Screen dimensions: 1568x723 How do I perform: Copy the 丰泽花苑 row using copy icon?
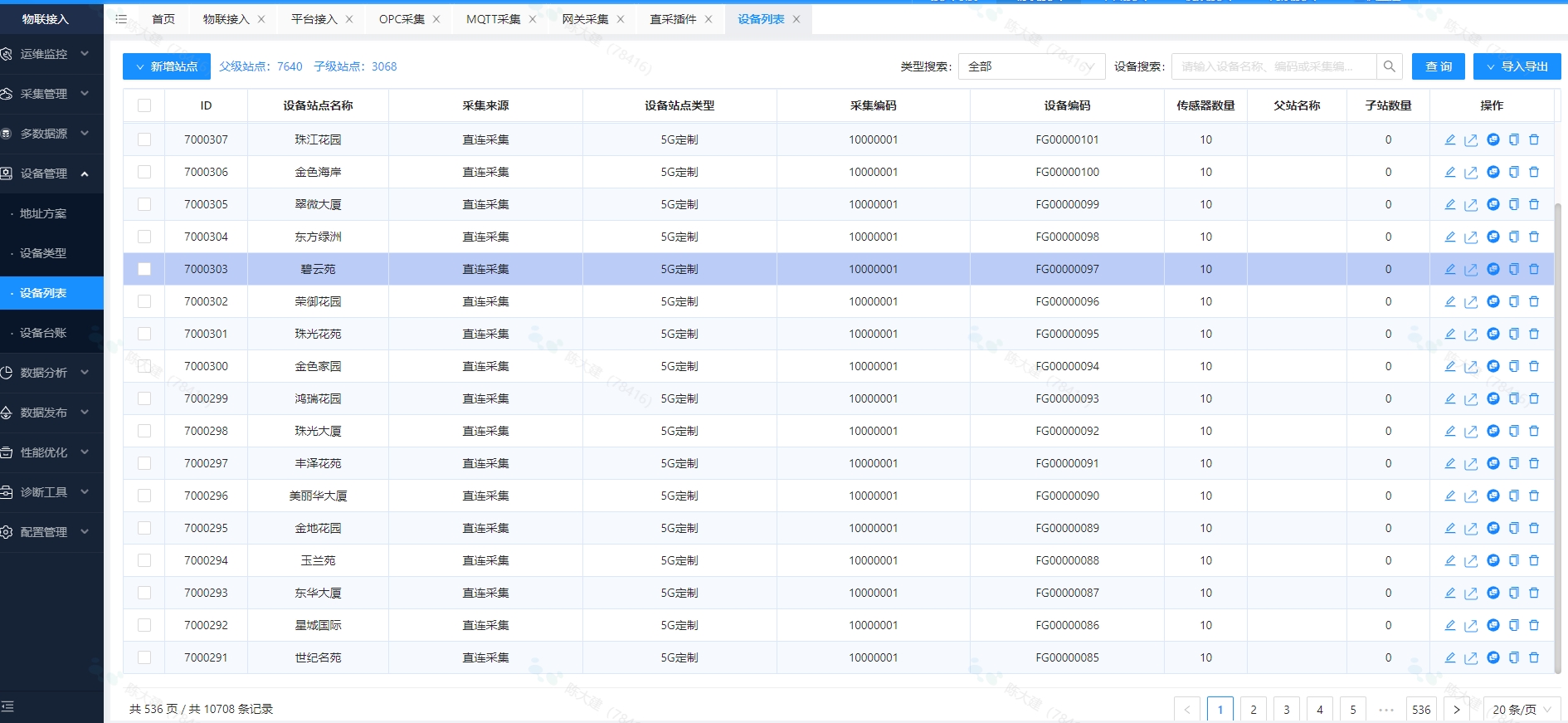pos(1513,463)
